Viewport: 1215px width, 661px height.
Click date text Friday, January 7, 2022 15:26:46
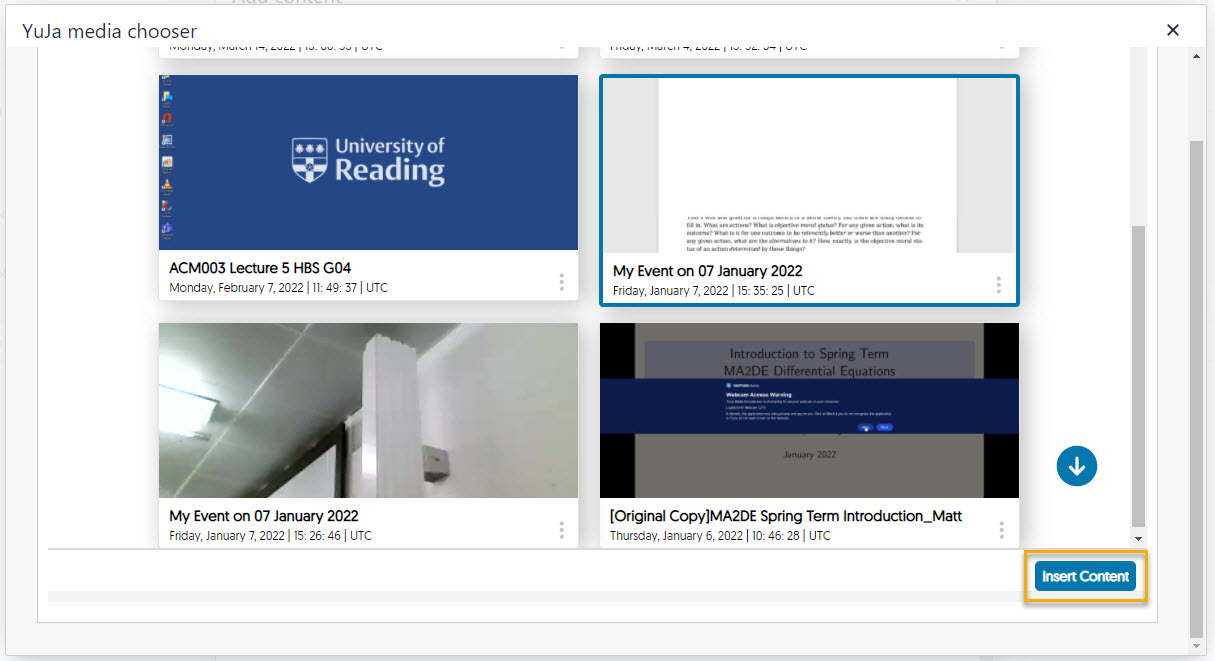(270, 536)
